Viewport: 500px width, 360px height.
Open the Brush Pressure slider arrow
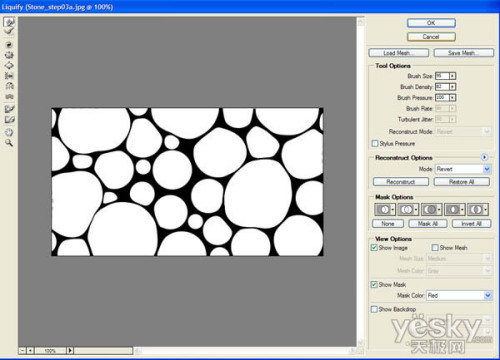click(x=453, y=97)
